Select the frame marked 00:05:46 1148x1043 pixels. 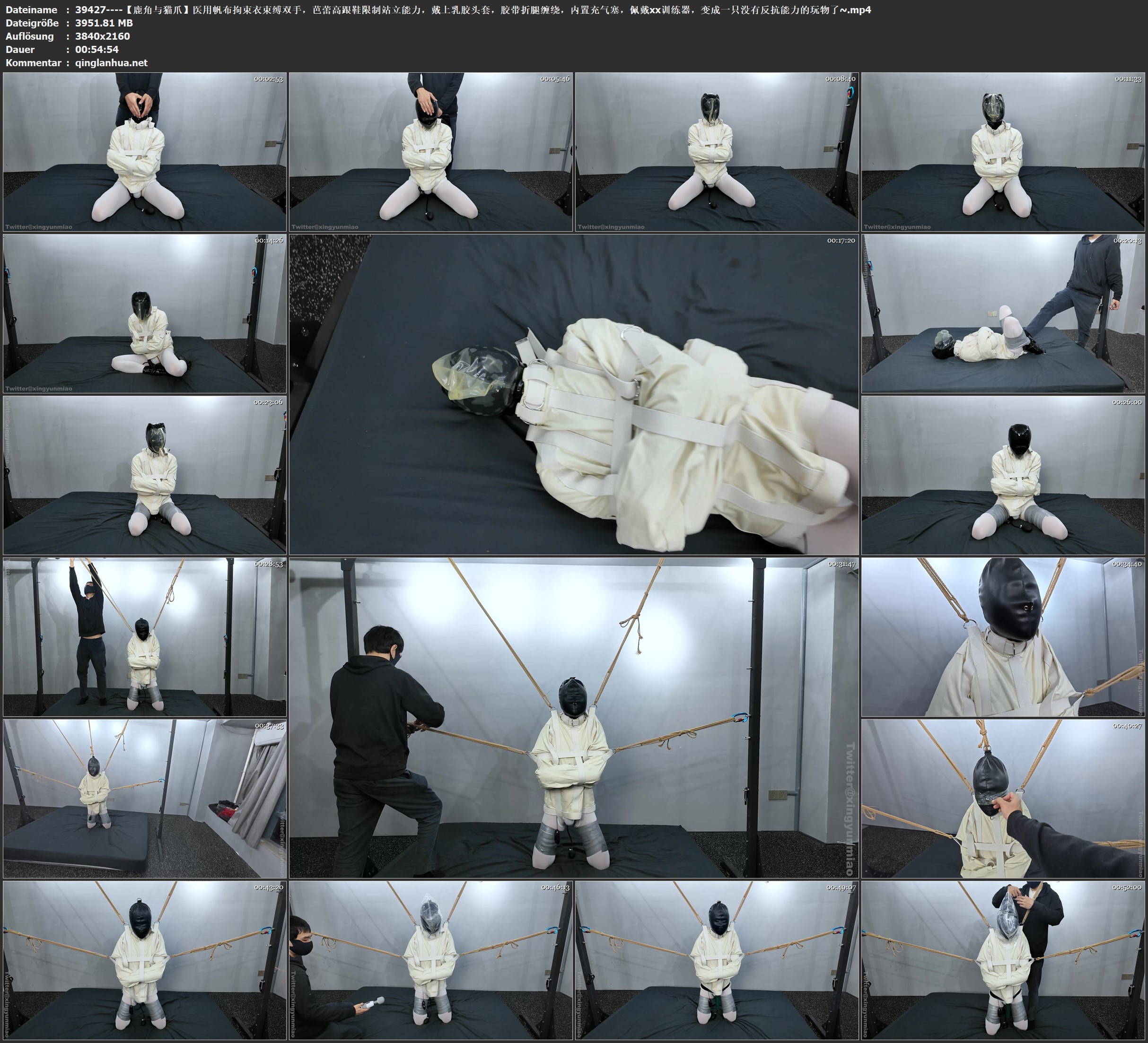coord(430,151)
